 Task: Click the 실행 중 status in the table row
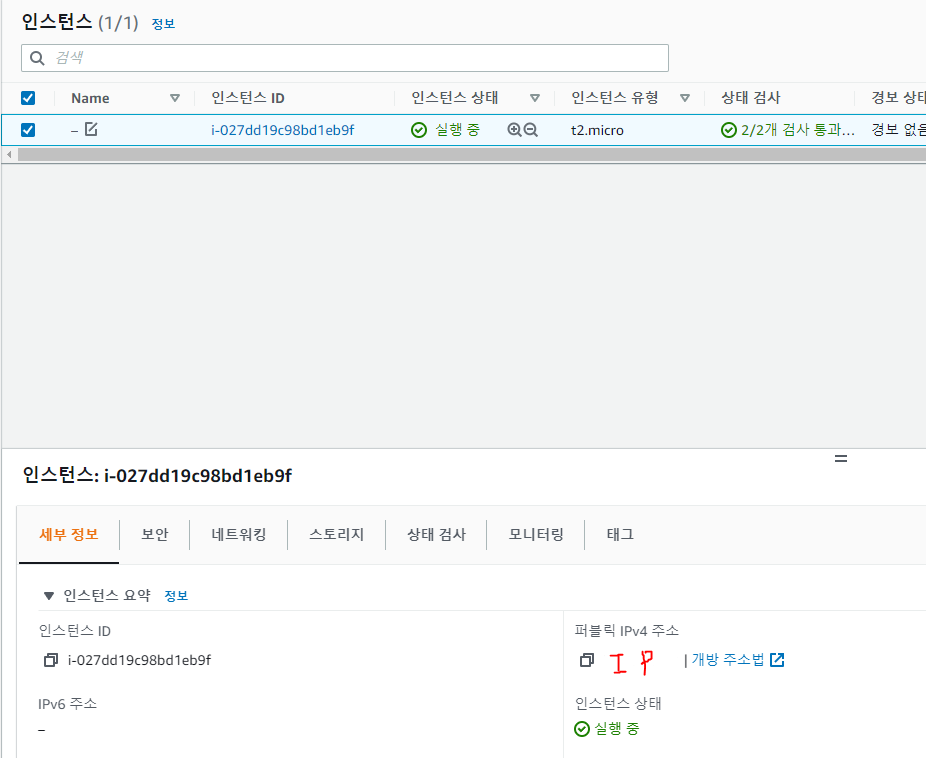pyautogui.click(x=446, y=130)
